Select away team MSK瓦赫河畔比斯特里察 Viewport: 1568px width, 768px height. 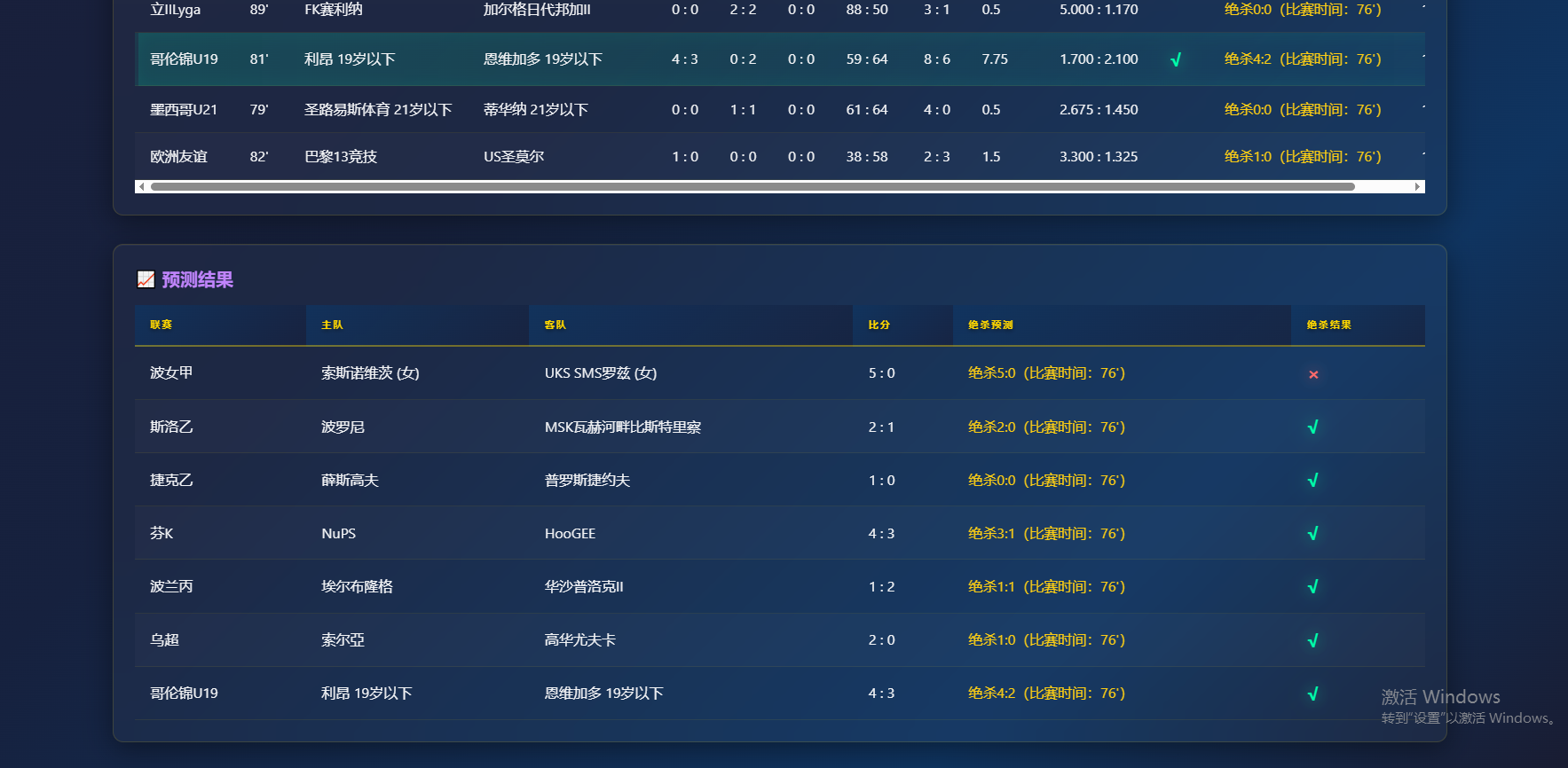pyautogui.click(x=623, y=427)
